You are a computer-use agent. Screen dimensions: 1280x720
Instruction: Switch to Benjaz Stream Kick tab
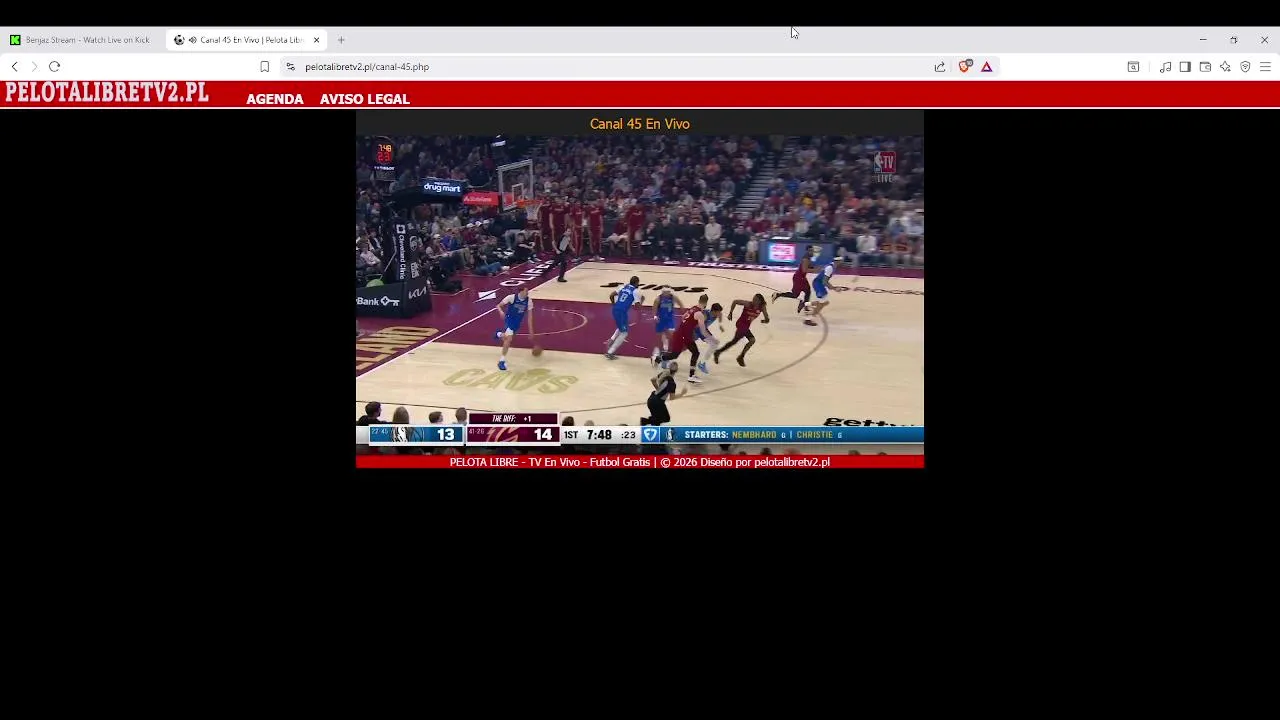pos(82,40)
